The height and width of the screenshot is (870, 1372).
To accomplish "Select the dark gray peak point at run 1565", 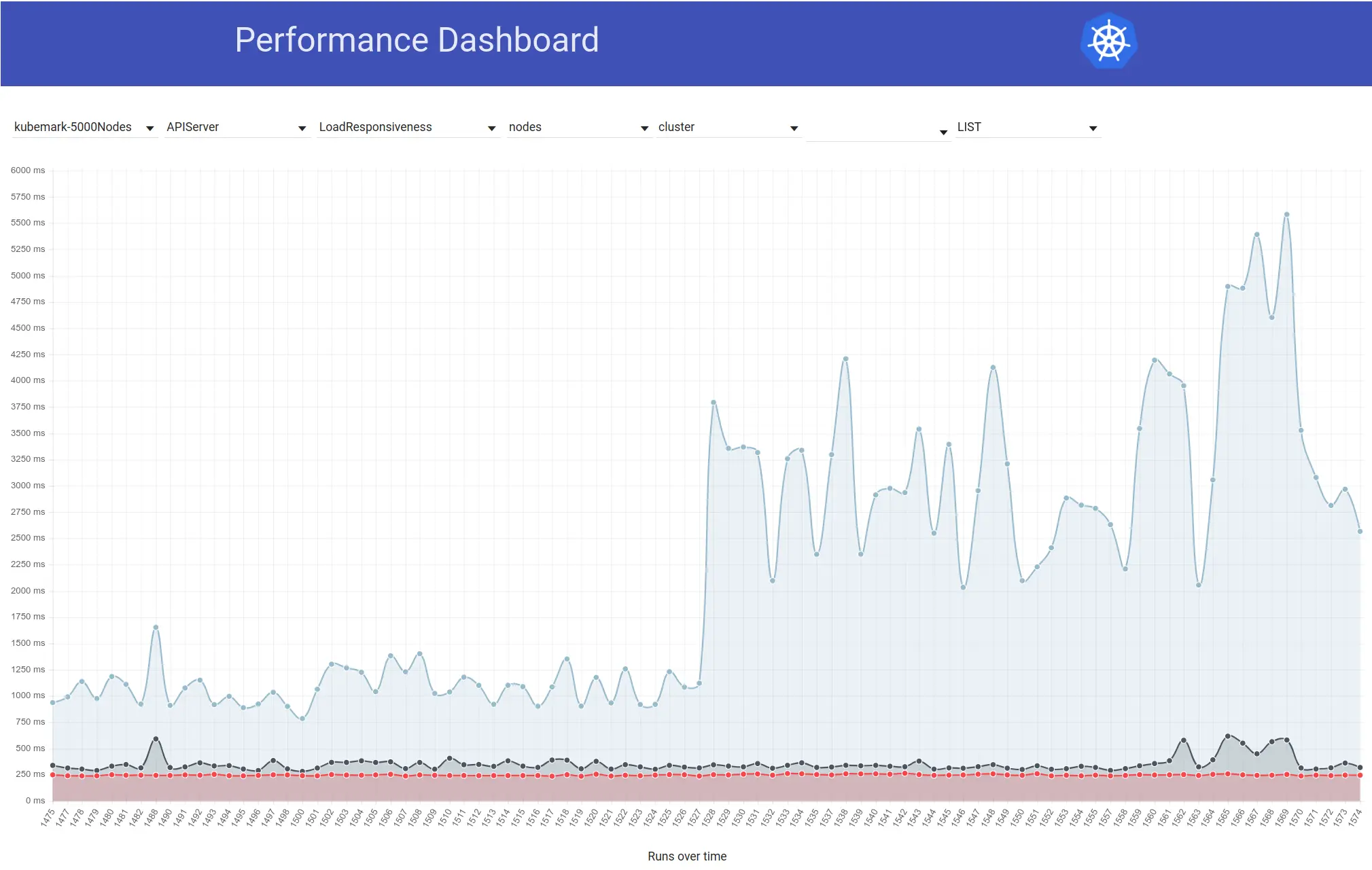I will pyautogui.click(x=1227, y=736).
